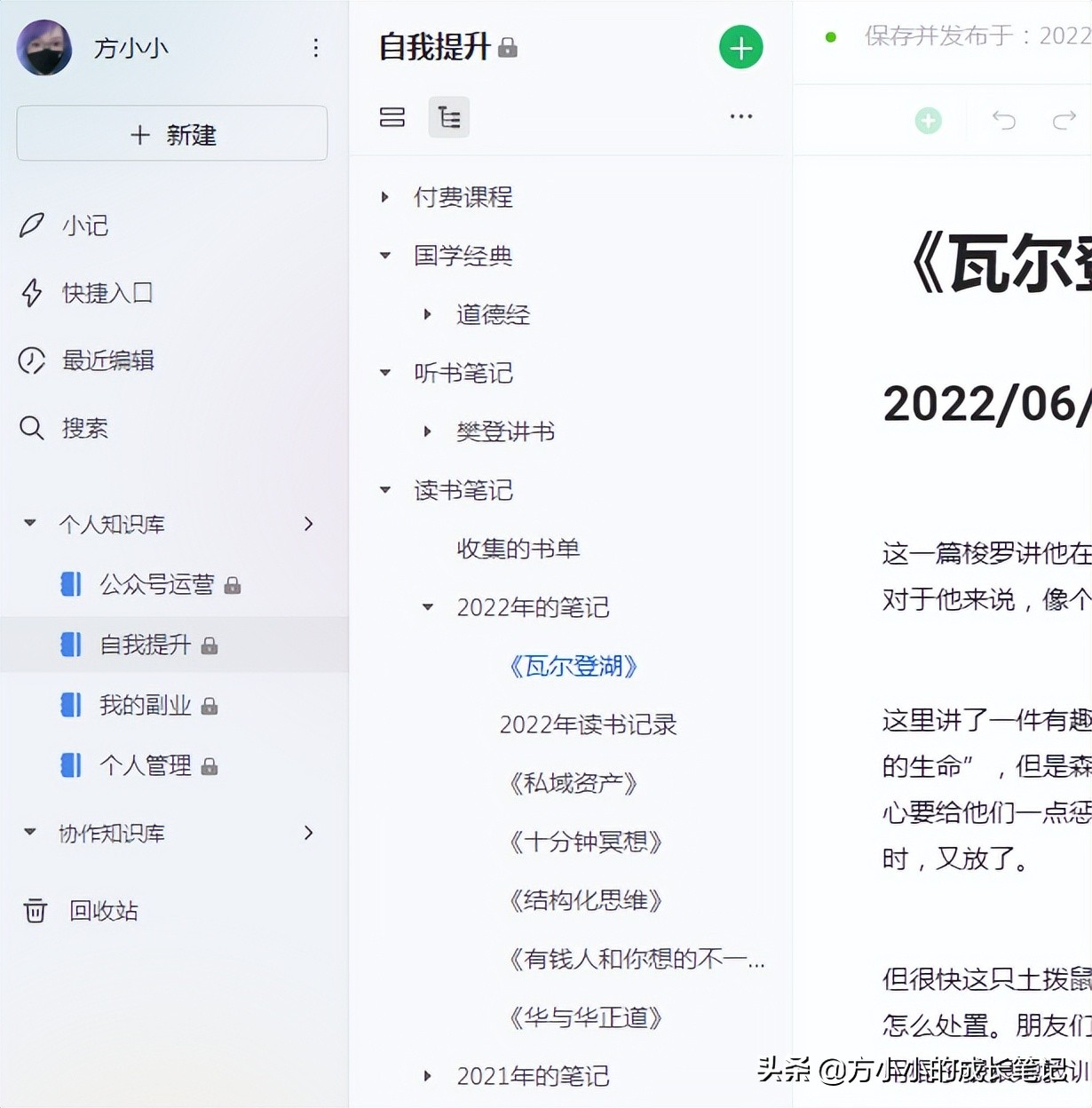Viewport: 1092px width, 1108px height.
Task: Click the green add document button
Action: tap(740, 47)
